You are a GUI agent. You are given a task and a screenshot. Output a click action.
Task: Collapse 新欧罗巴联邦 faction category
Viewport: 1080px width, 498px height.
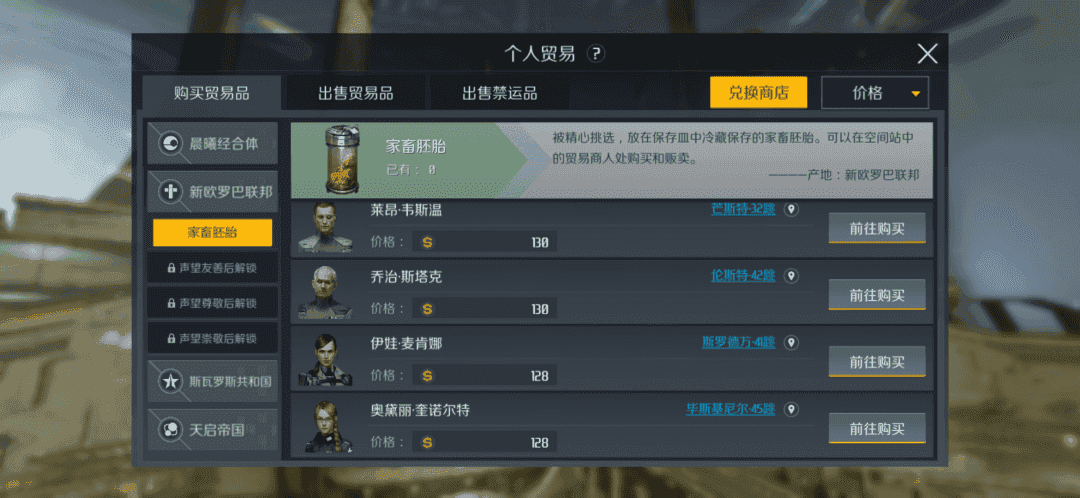213,191
